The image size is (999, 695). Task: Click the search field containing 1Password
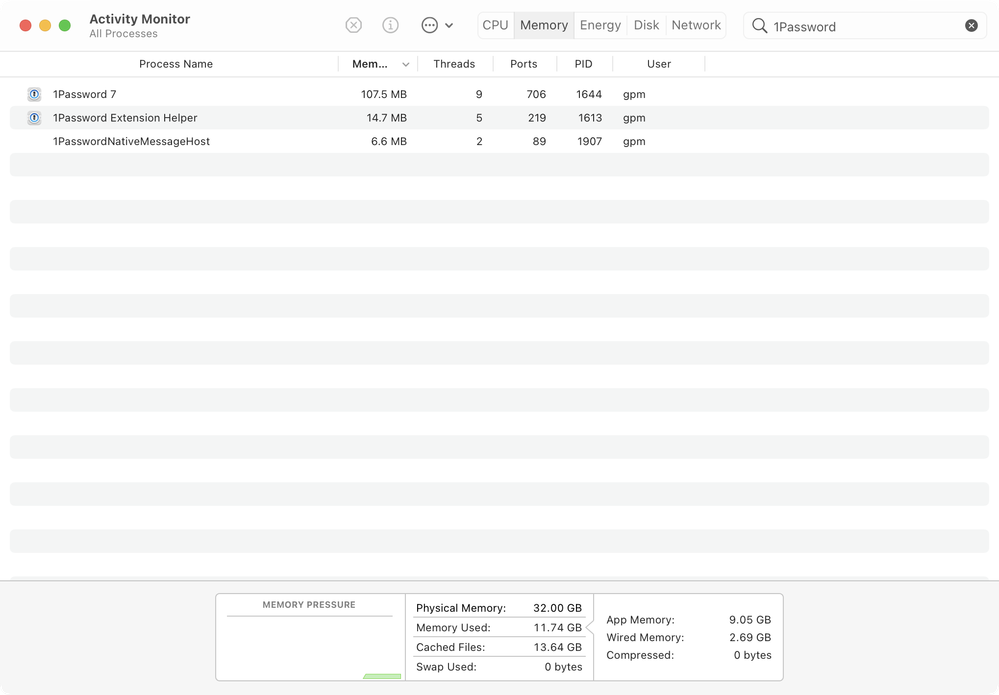(x=860, y=27)
